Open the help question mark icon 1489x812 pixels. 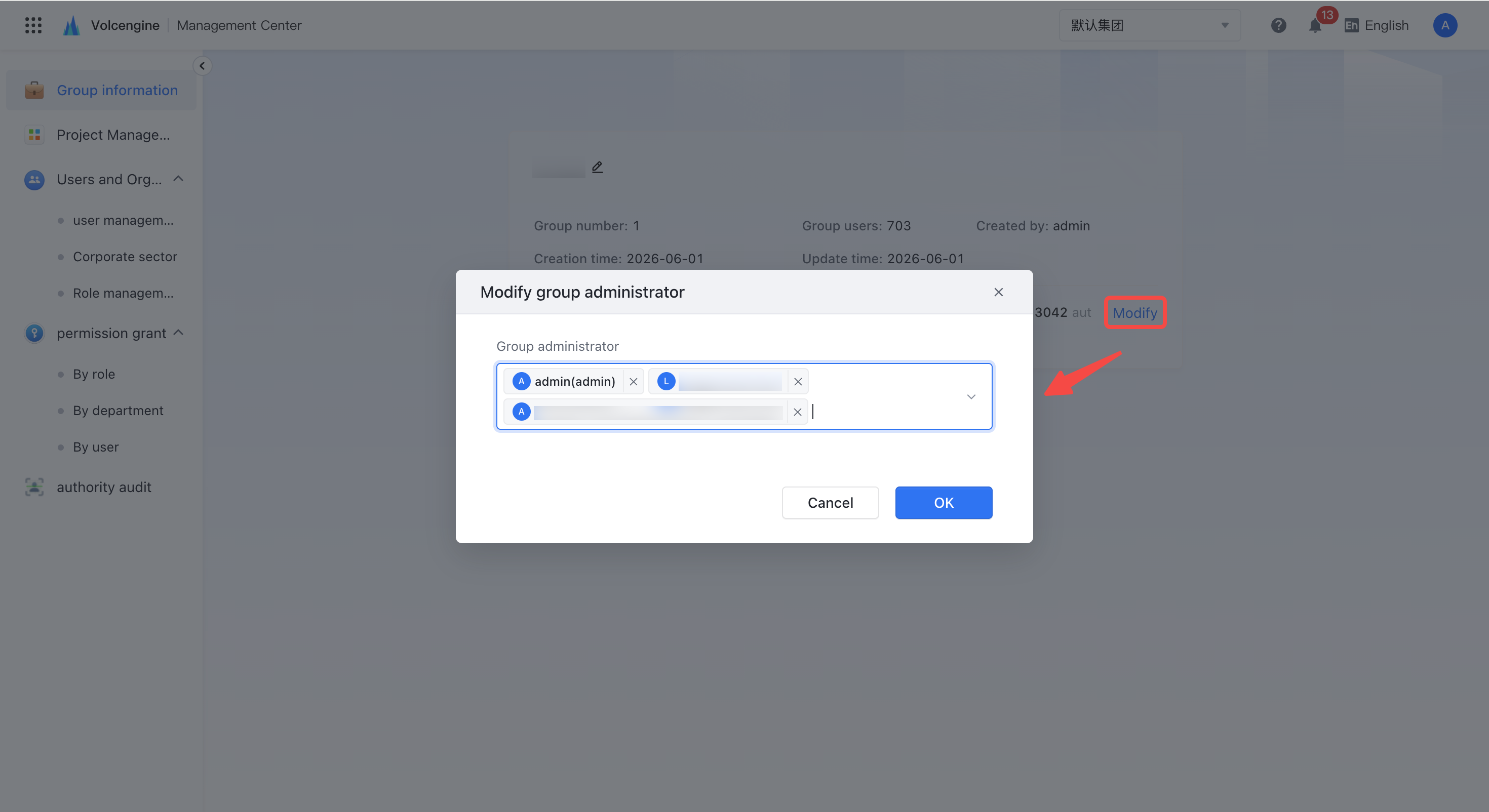point(1278,25)
